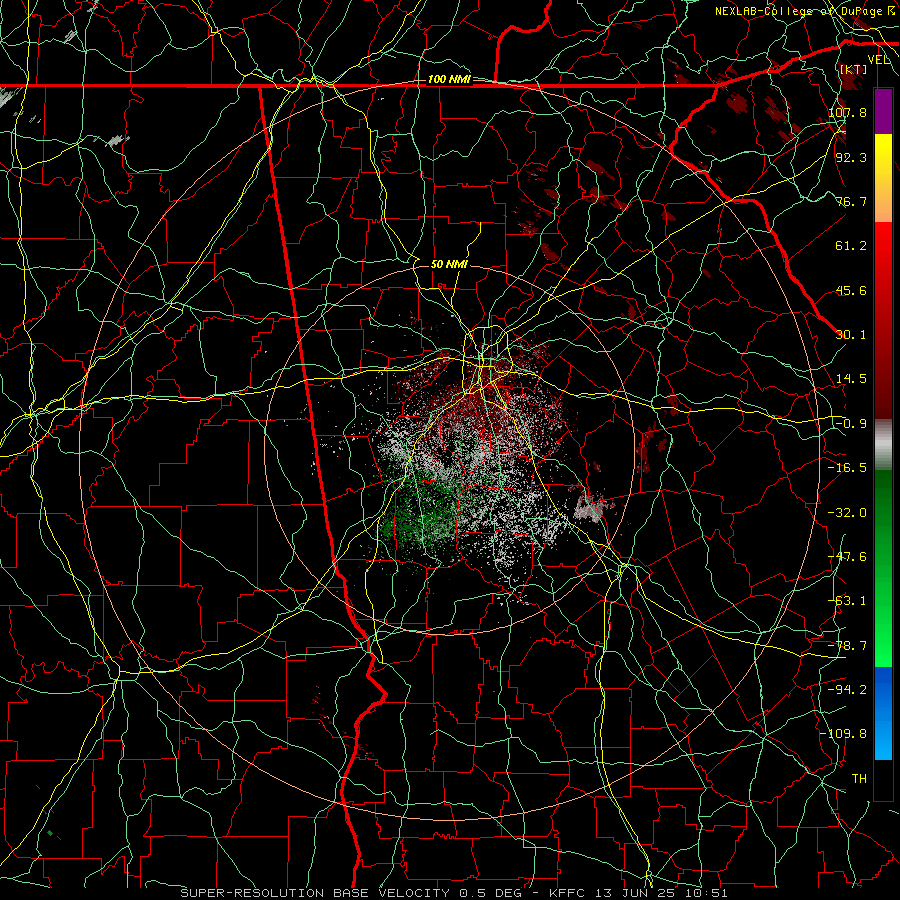The width and height of the screenshot is (900, 900).
Task: Click the [KT] units label
Action: pyautogui.click(x=854, y=69)
